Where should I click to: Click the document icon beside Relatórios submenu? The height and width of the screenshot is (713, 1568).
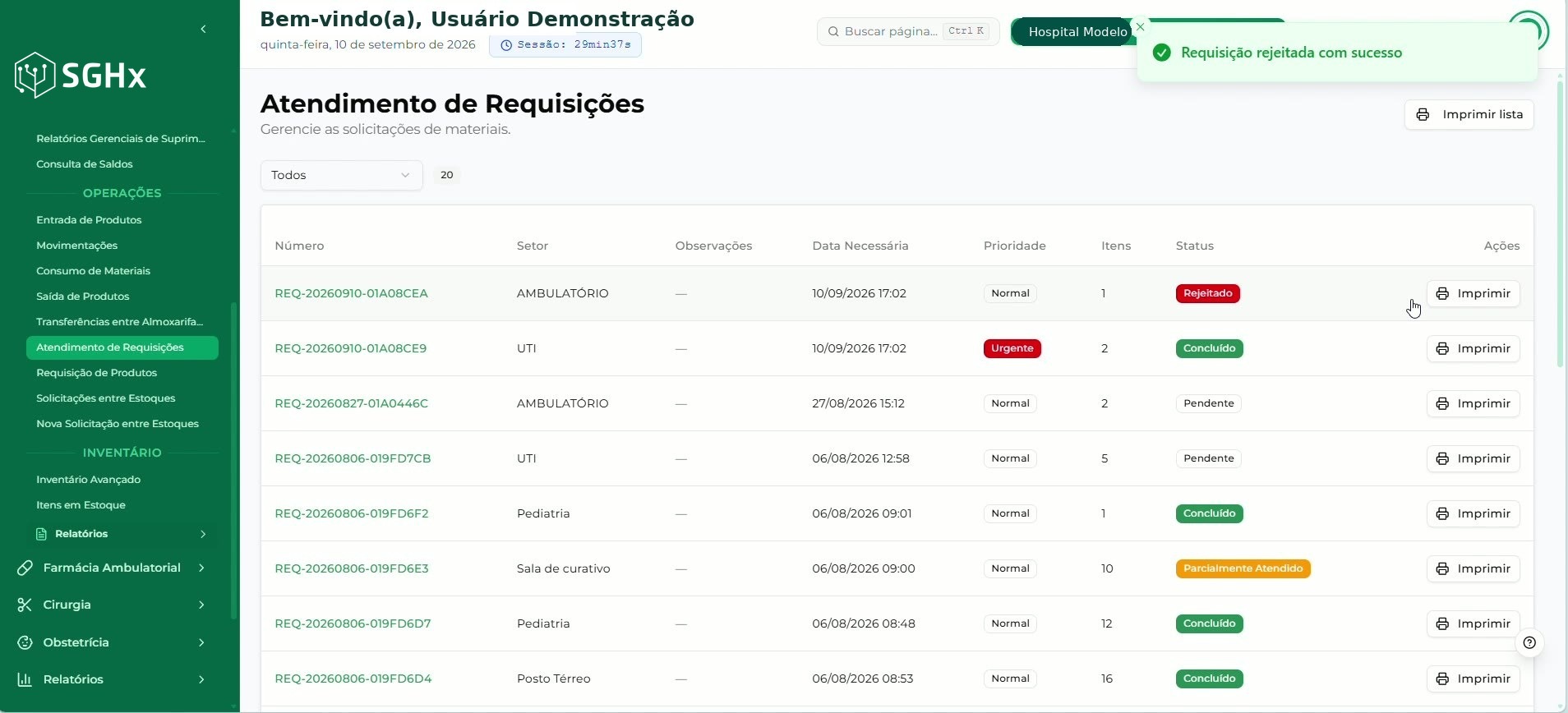point(41,534)
